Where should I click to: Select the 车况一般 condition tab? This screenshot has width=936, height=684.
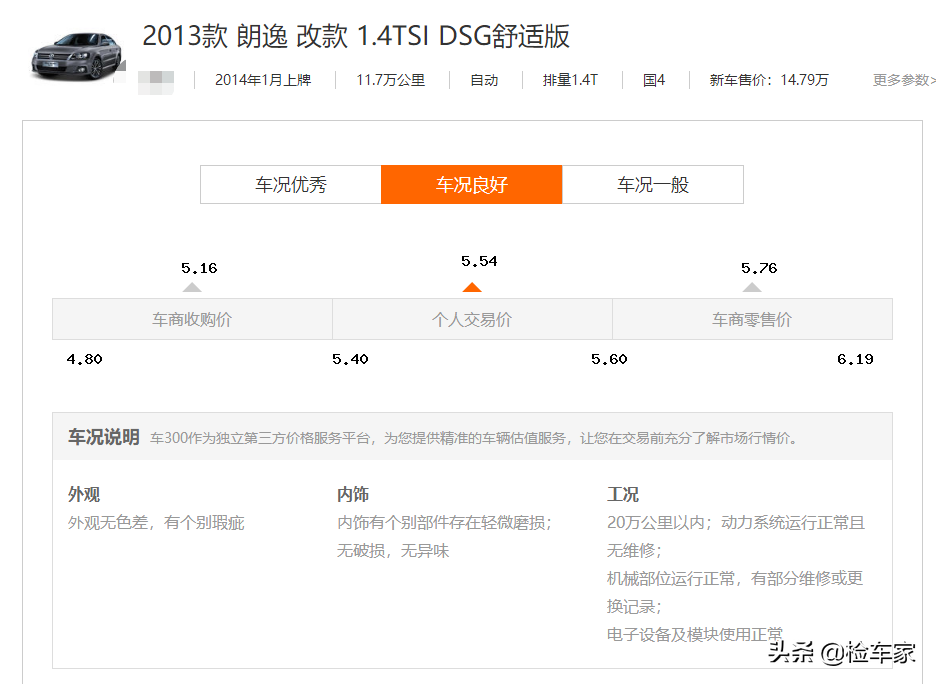(653, 184)
